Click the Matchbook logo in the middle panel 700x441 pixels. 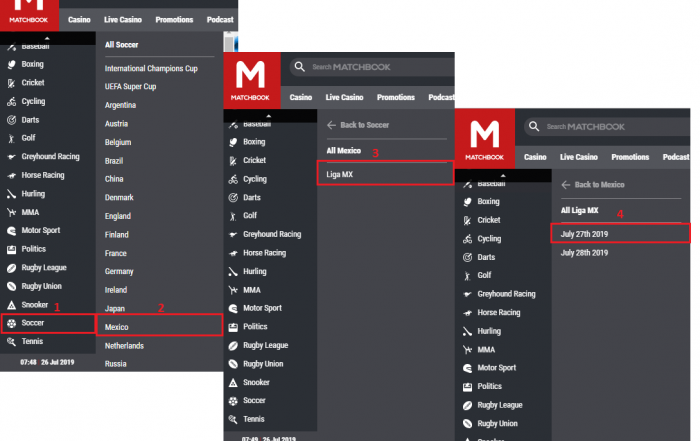pos(252,80)
